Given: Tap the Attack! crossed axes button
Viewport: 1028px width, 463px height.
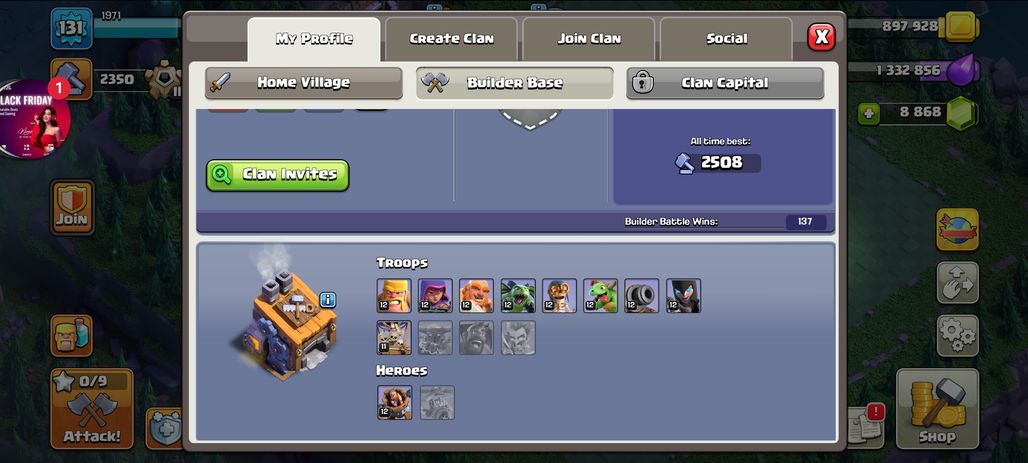Looking at the screenshot, I should point(92,409).
